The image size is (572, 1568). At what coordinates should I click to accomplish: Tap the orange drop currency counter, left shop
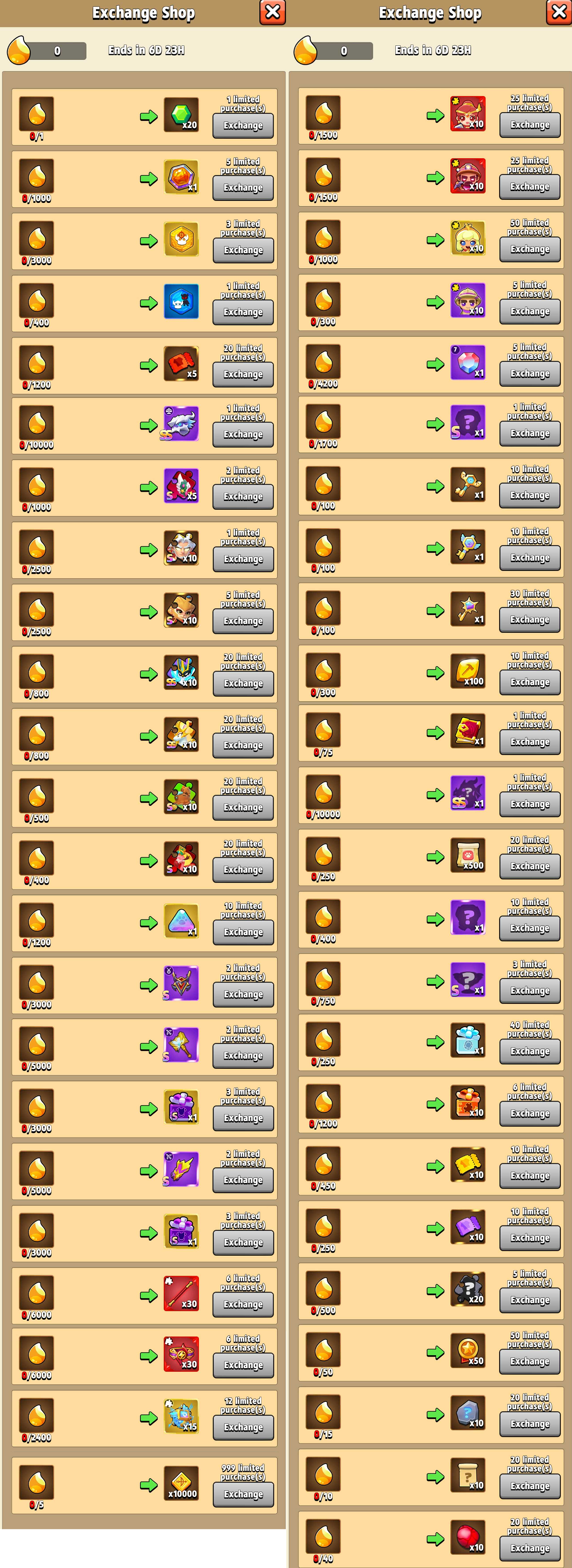tap(46, 51)
